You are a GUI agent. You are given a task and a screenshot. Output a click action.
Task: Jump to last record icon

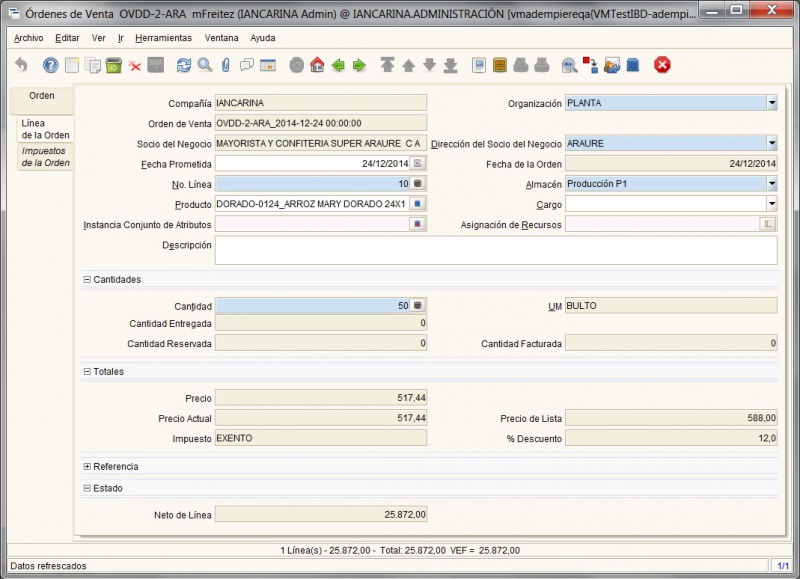coord(451,65)
